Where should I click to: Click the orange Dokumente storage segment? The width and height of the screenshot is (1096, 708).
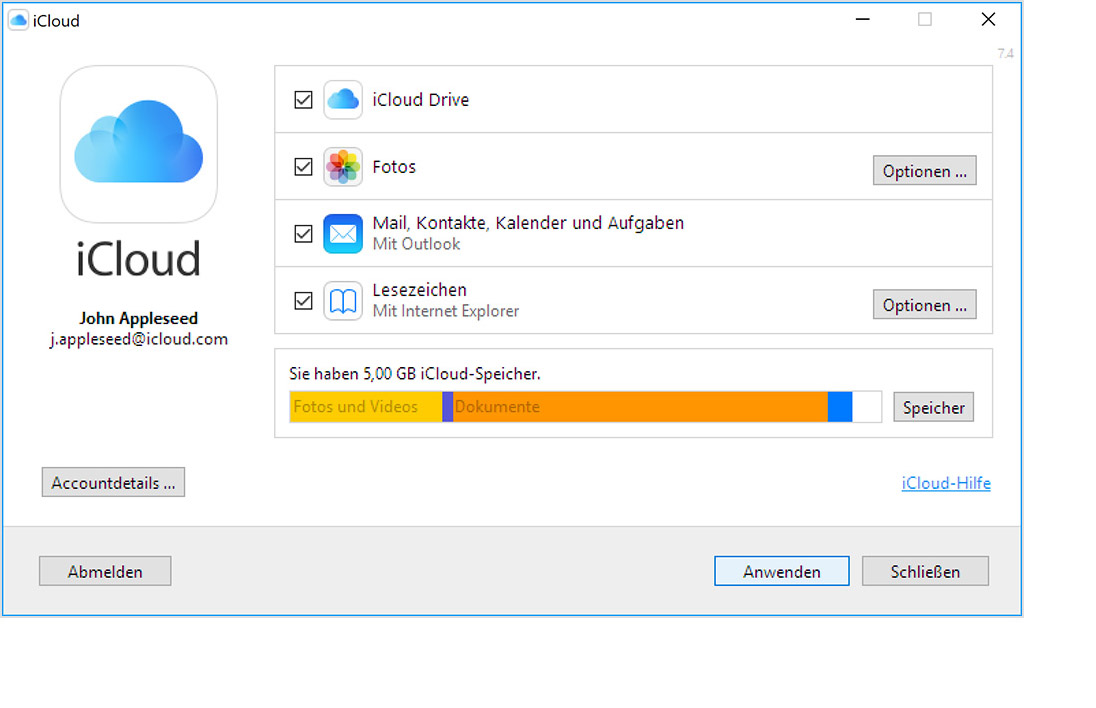click(x=640, y=407)
